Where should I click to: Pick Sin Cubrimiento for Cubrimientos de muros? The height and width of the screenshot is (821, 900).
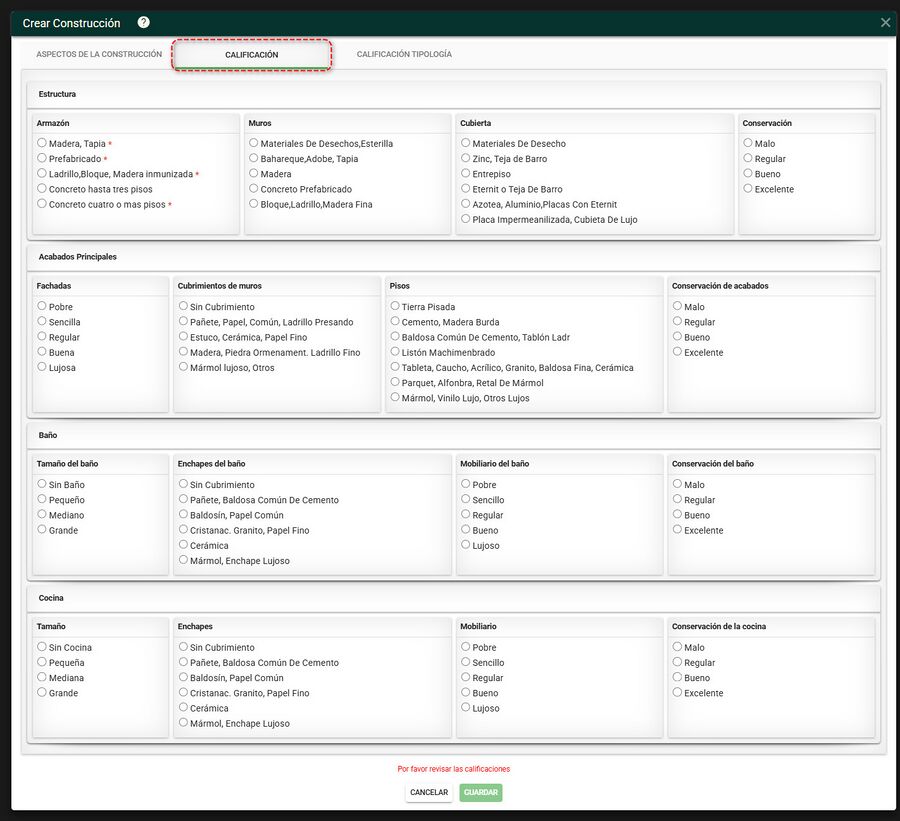pos(183,305)
